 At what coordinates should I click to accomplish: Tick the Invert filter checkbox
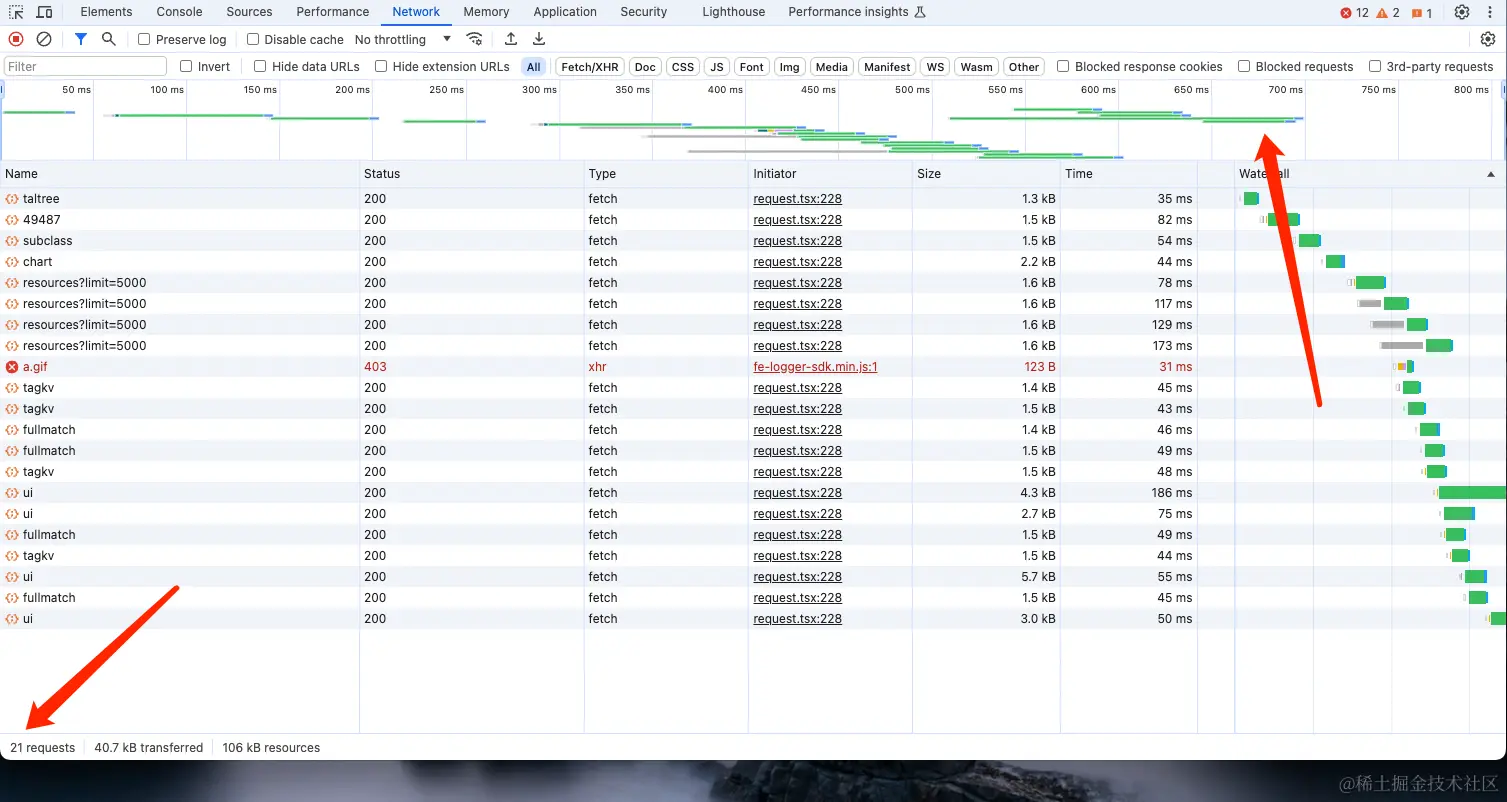click(186, 66)
